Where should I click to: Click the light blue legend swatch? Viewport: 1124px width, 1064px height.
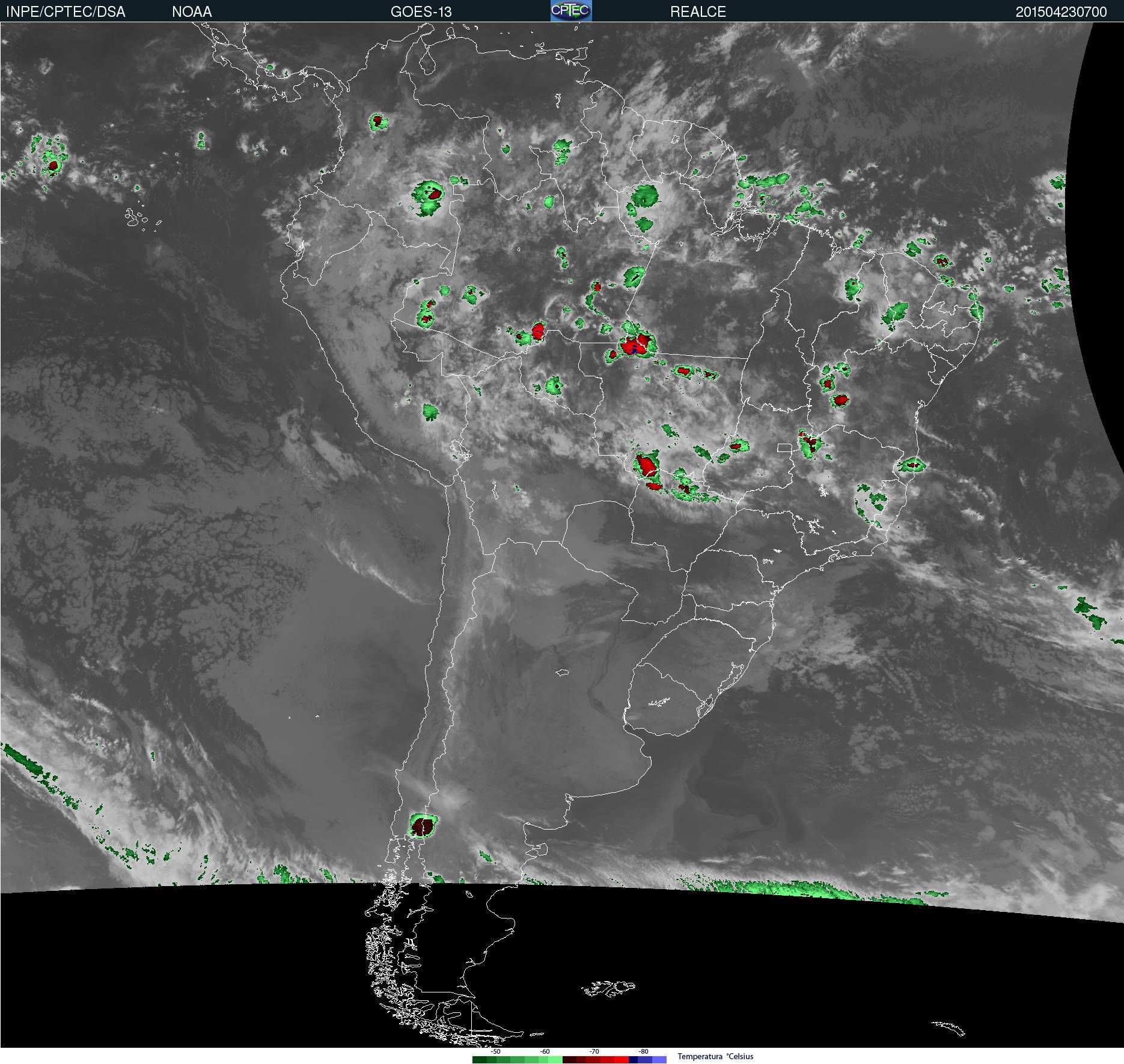(x=659, y=1060)
